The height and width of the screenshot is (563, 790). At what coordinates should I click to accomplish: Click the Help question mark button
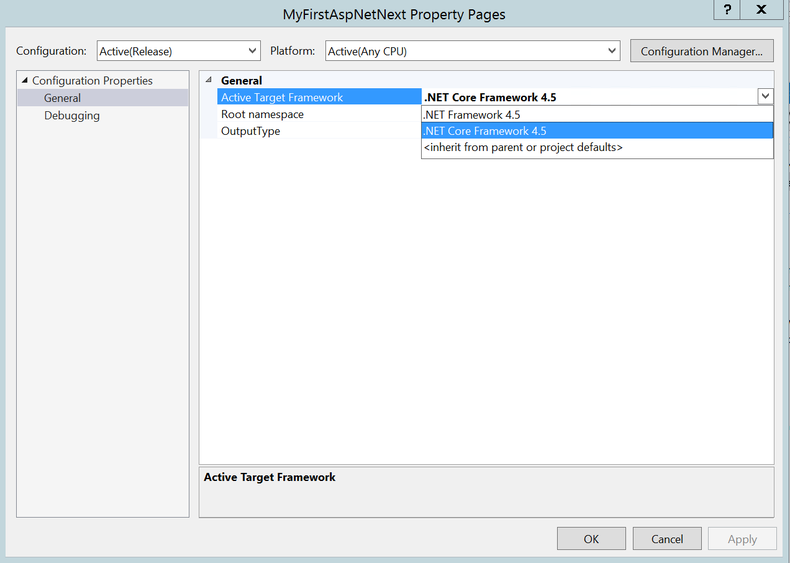pos(727,10)
